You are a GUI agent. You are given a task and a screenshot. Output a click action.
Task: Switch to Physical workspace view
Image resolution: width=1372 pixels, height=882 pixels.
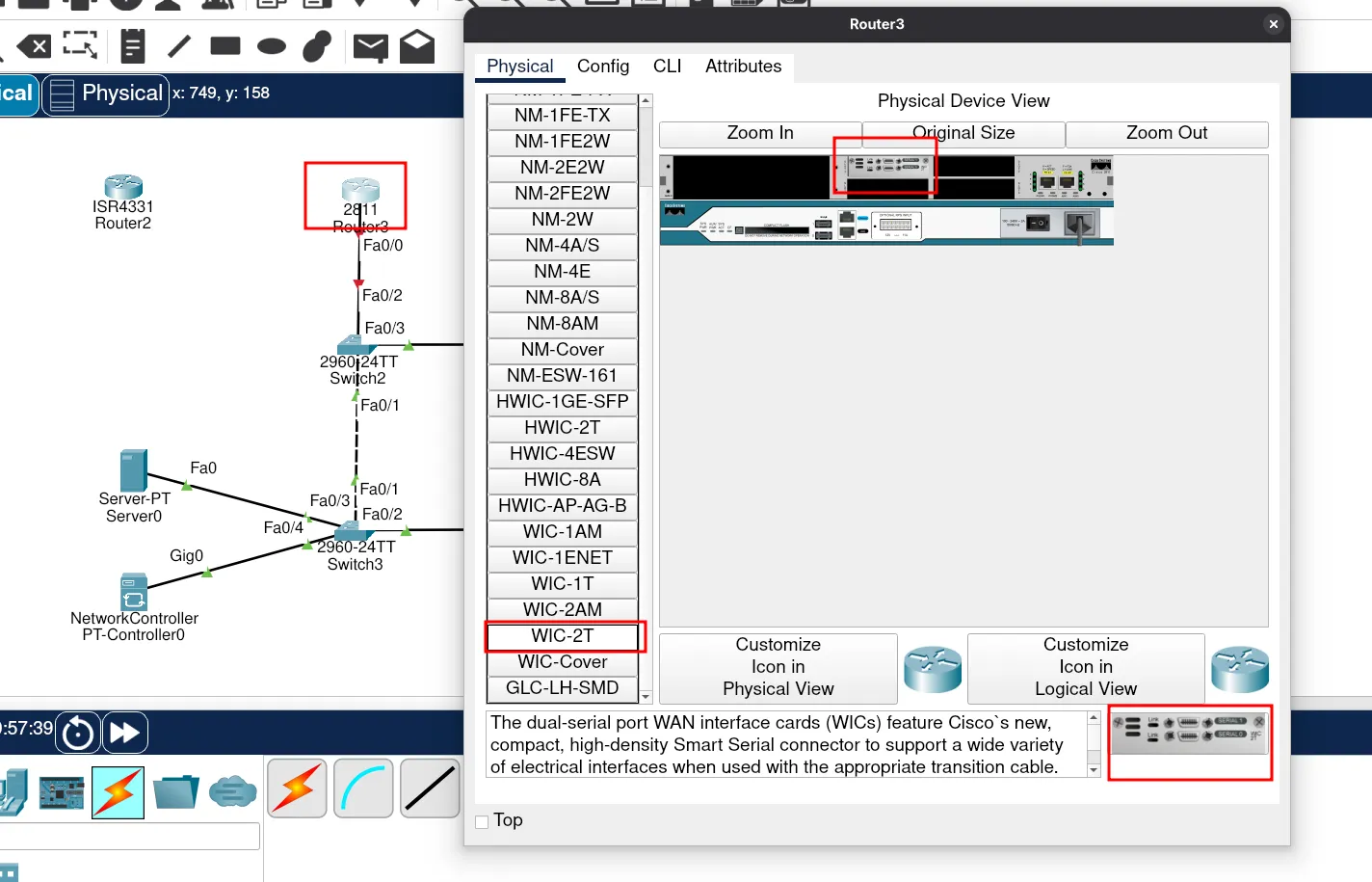coord(105,94)
